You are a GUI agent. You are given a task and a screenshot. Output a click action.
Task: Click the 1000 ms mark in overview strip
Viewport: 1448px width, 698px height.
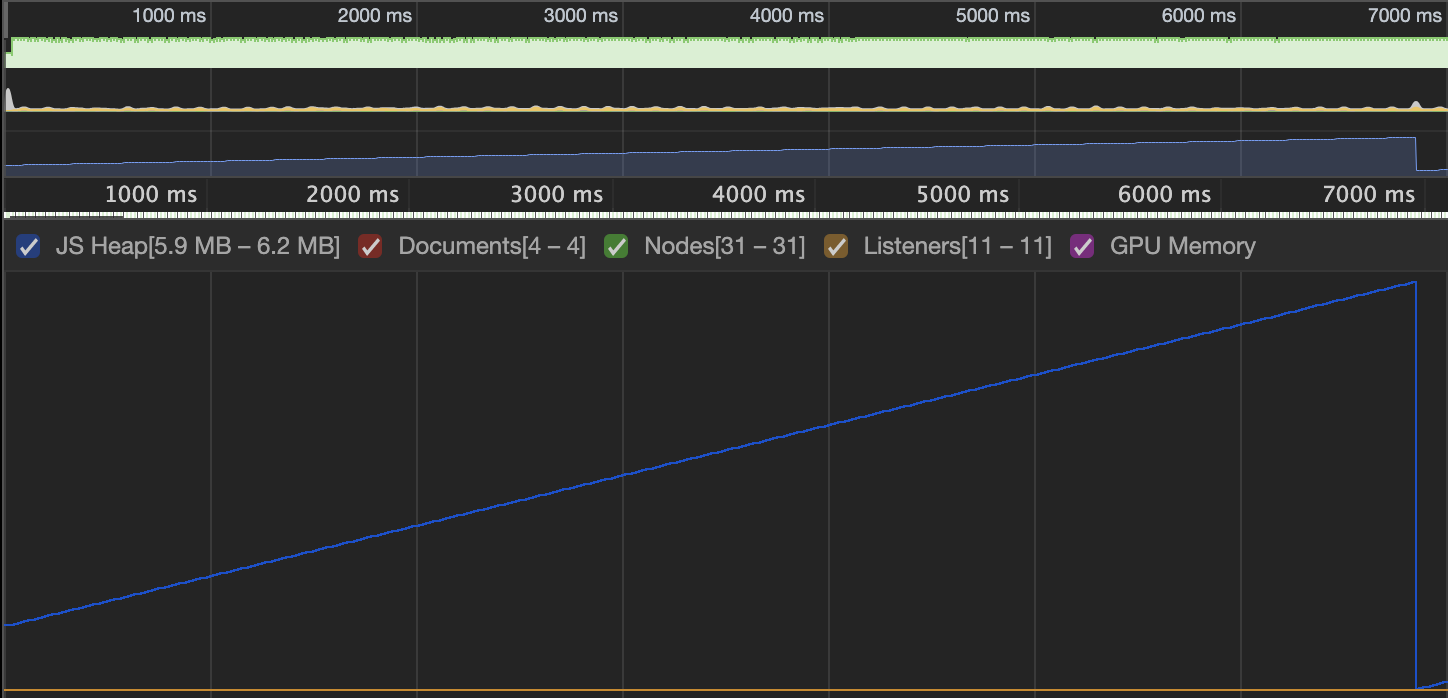click(169, 16)
